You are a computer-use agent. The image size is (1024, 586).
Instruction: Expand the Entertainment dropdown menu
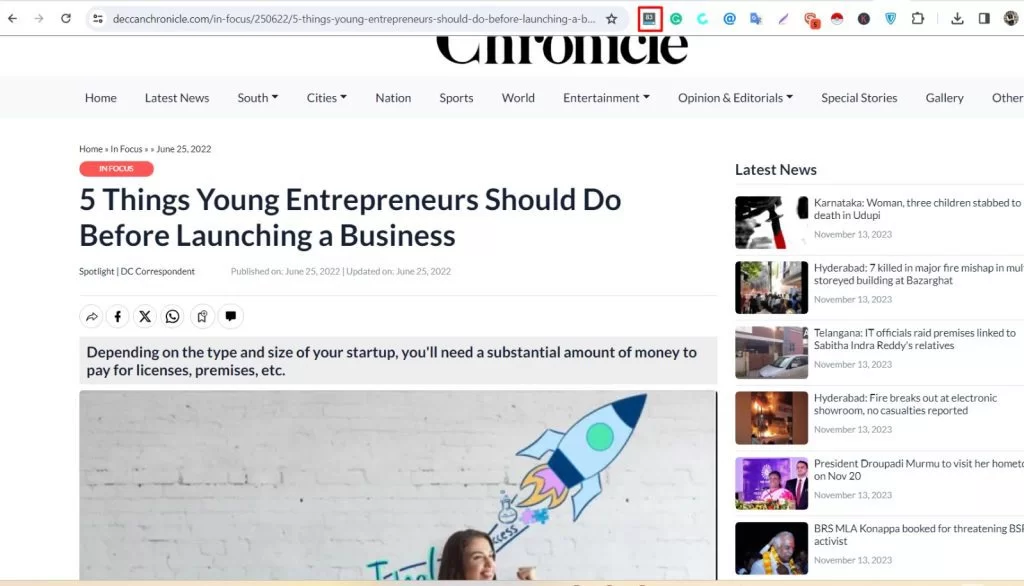point(606,98)
